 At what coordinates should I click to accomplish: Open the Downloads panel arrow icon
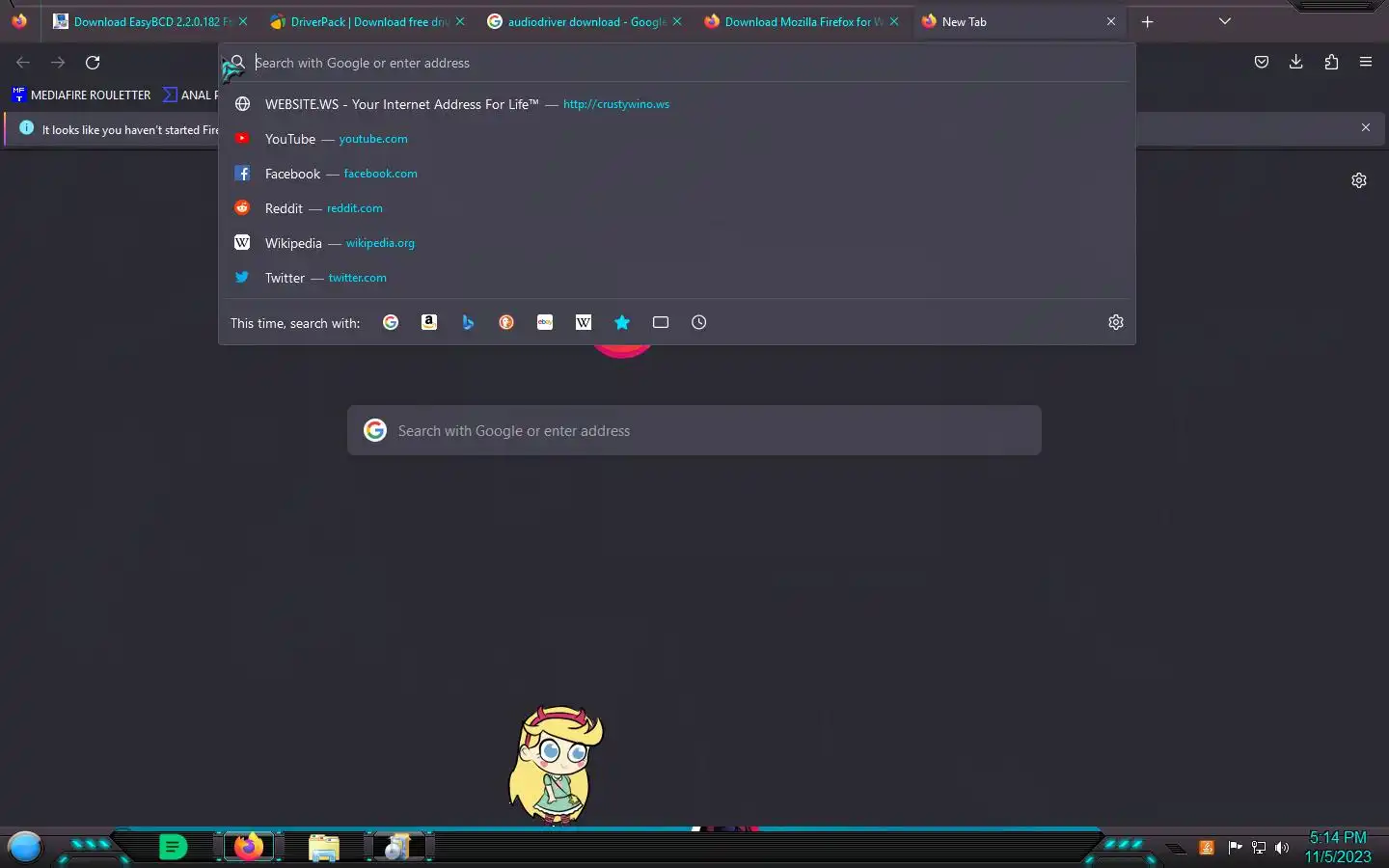(1296, 62)
